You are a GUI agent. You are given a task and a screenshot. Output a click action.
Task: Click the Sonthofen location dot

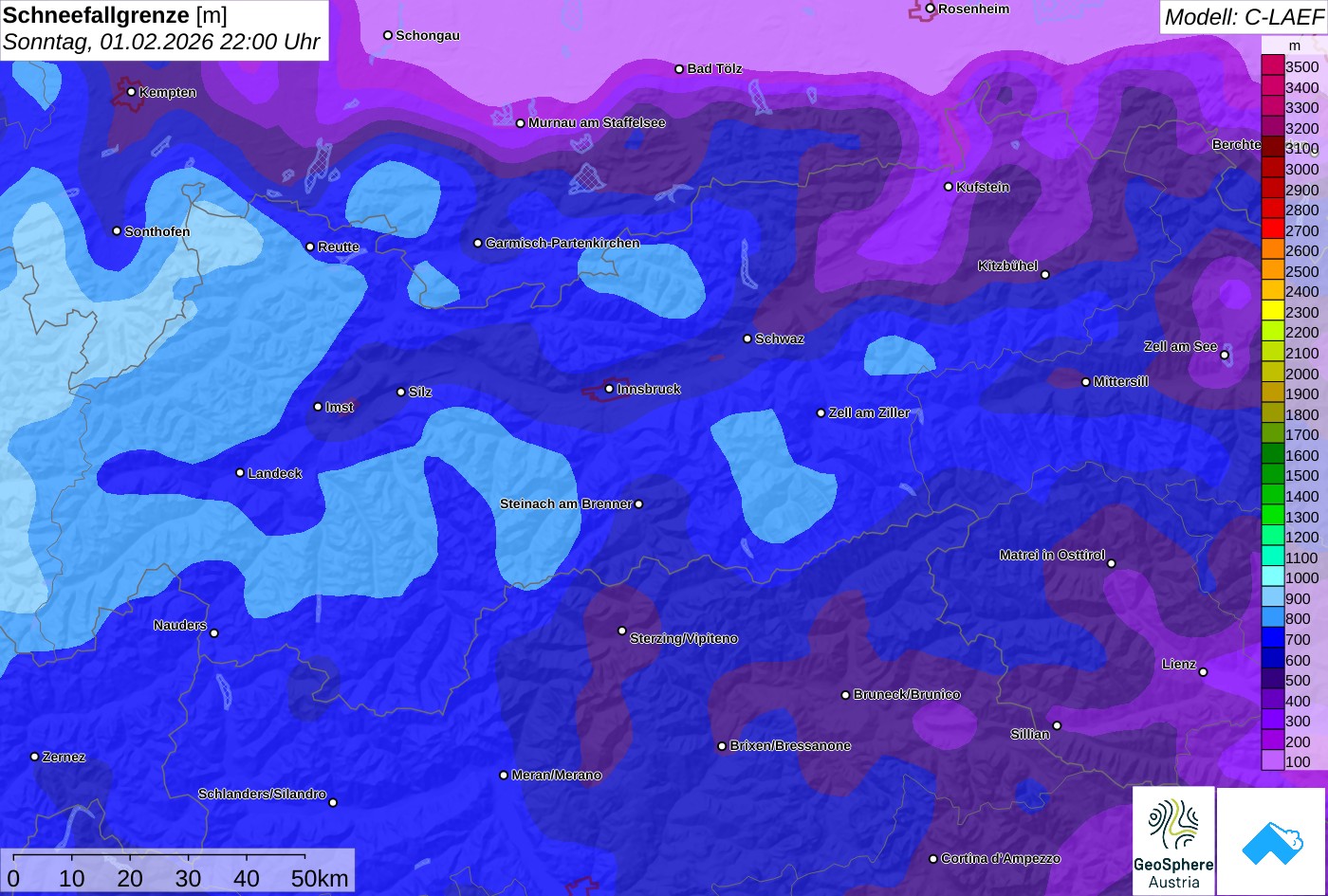pyautogui.click(x=117, y=231)
